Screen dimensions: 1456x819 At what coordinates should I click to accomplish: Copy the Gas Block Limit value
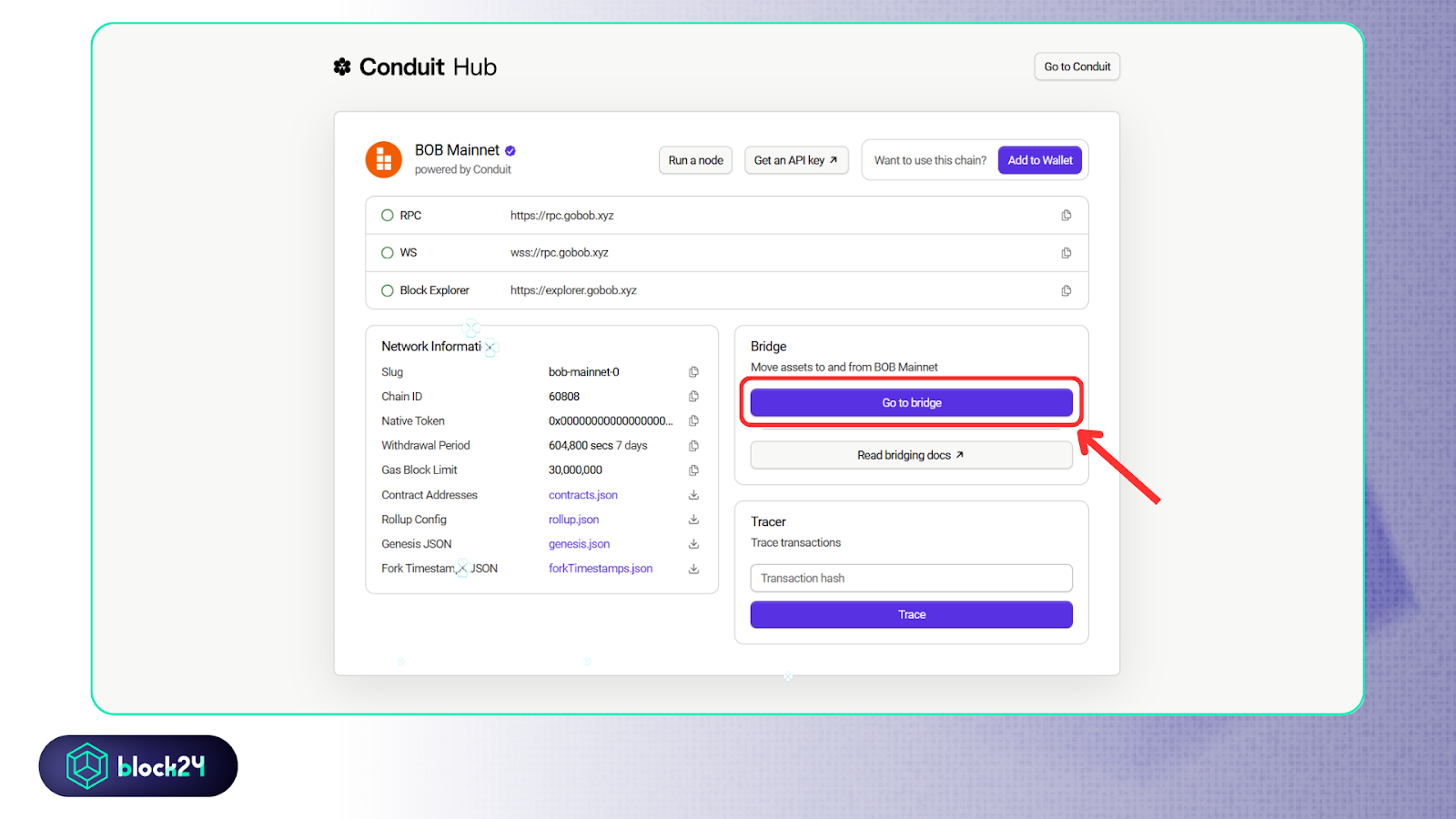pyautogui.click(x=693, y=470)
